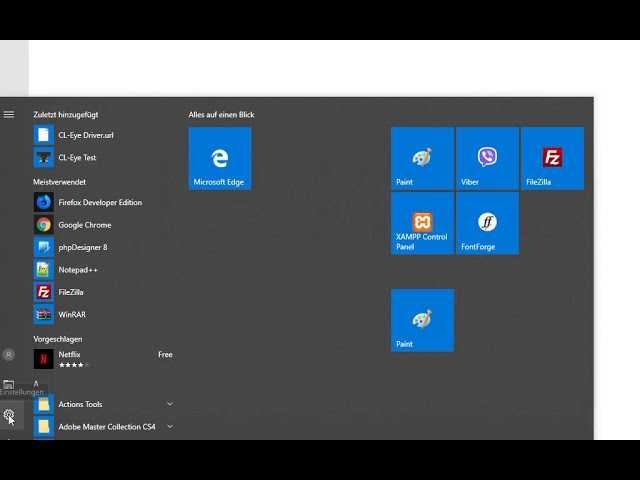
Task: Select 'phpDesigner 8' text label
Action: pos(83,247)
